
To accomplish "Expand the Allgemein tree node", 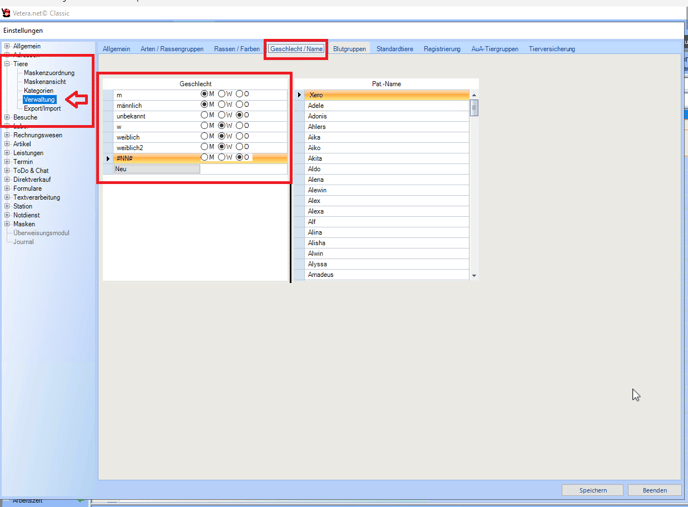I will pos(7,46).
